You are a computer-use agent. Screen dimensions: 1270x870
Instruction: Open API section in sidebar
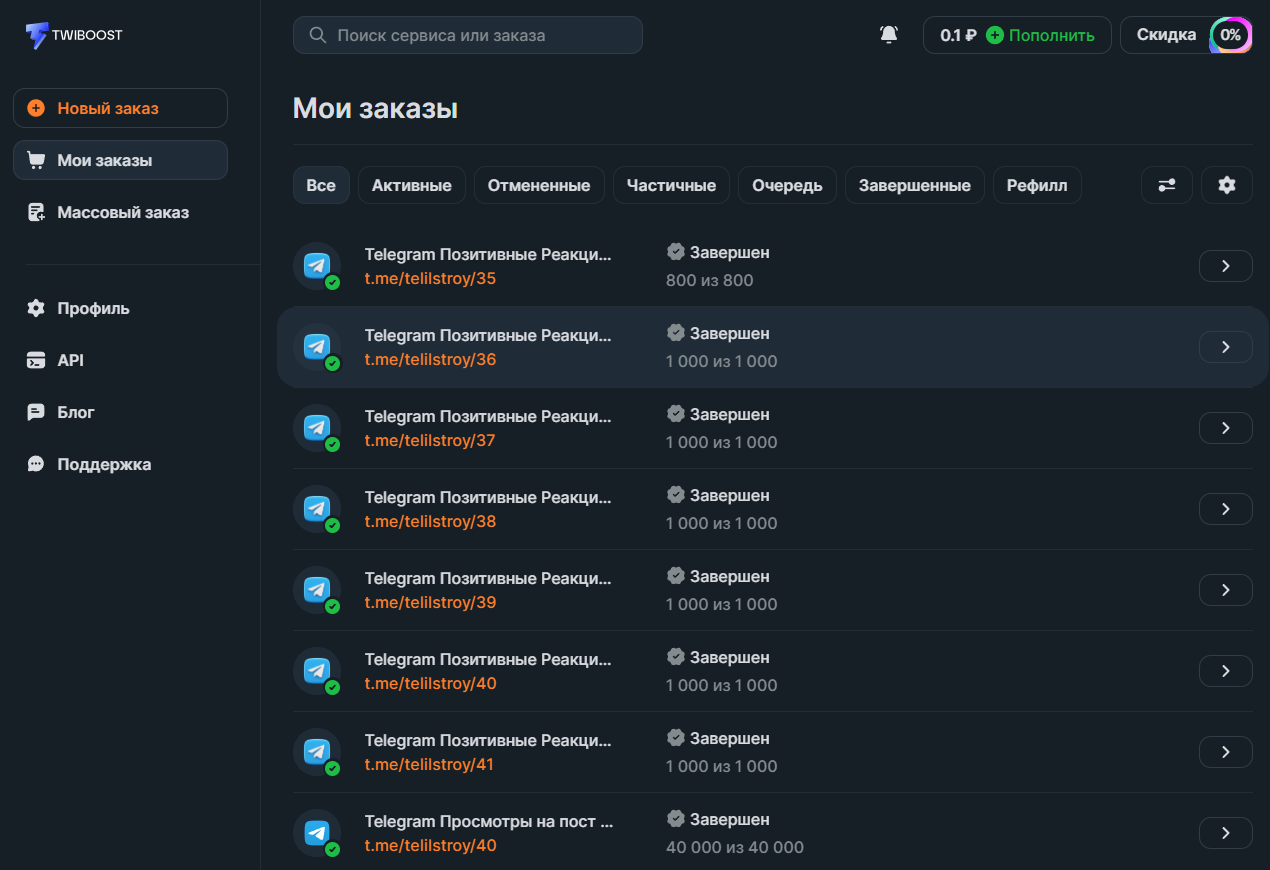pos(70,360)
